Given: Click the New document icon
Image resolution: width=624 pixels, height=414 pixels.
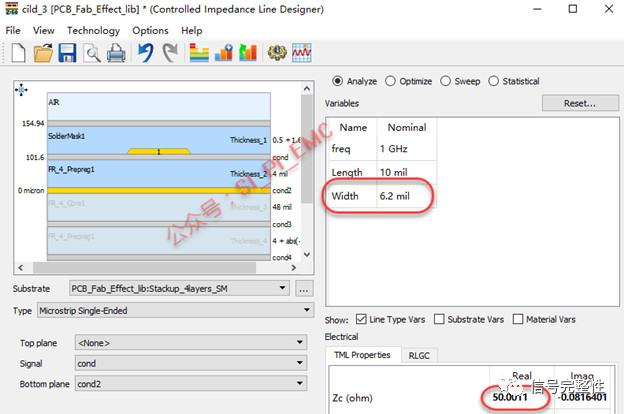Looking at the screenshot, I should (x=18, y=53).
